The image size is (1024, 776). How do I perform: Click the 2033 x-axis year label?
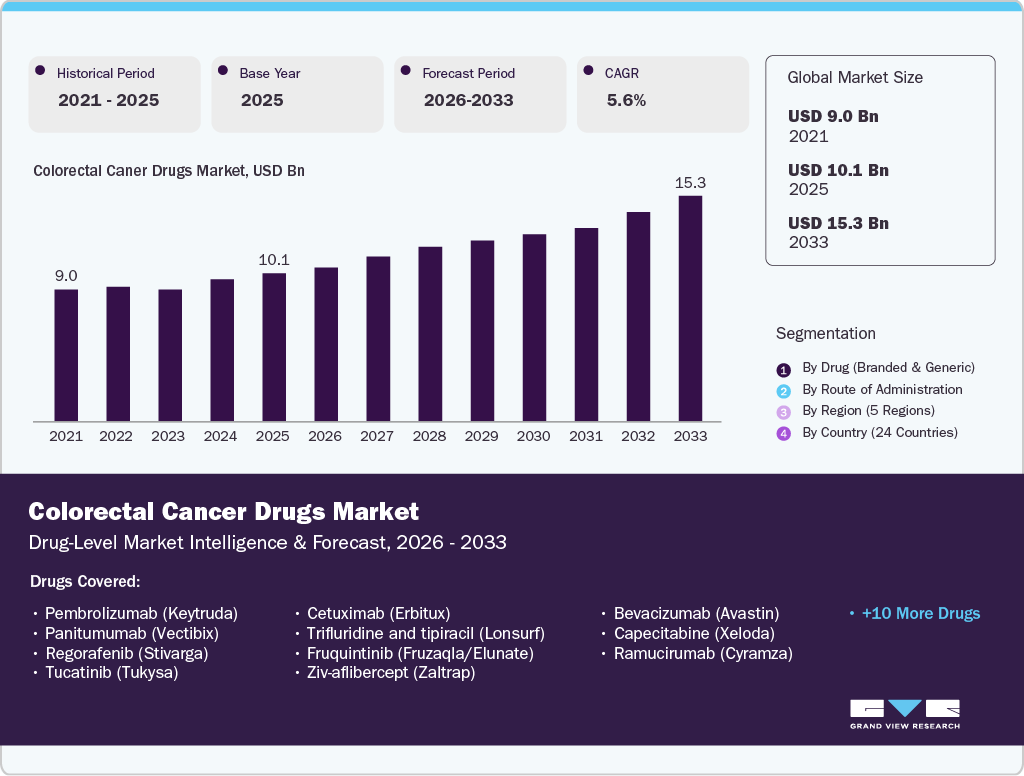click(x=690, y=436)
